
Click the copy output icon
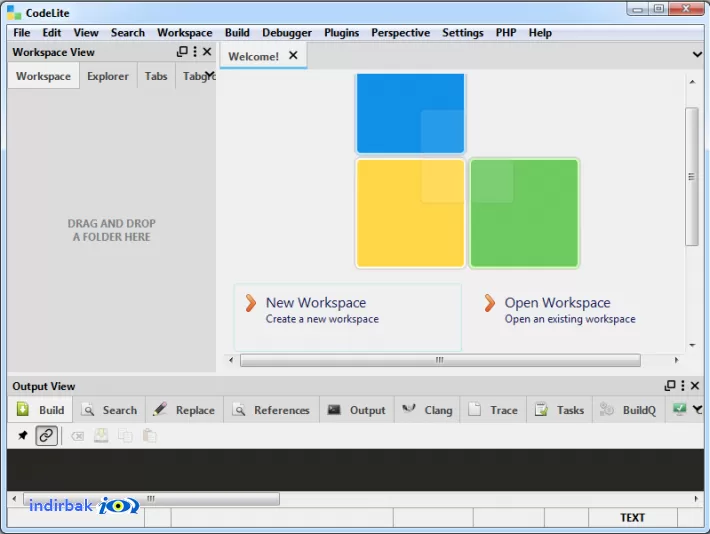pos(125,436)
